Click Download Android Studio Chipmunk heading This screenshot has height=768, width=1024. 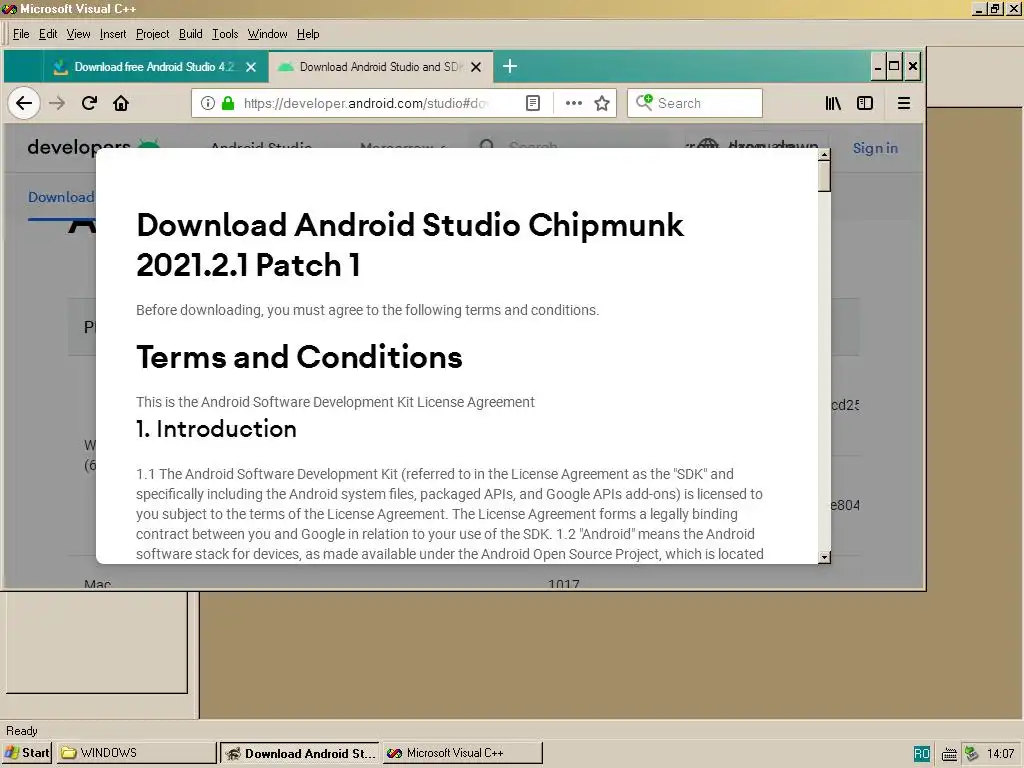(x=409, y=245)
